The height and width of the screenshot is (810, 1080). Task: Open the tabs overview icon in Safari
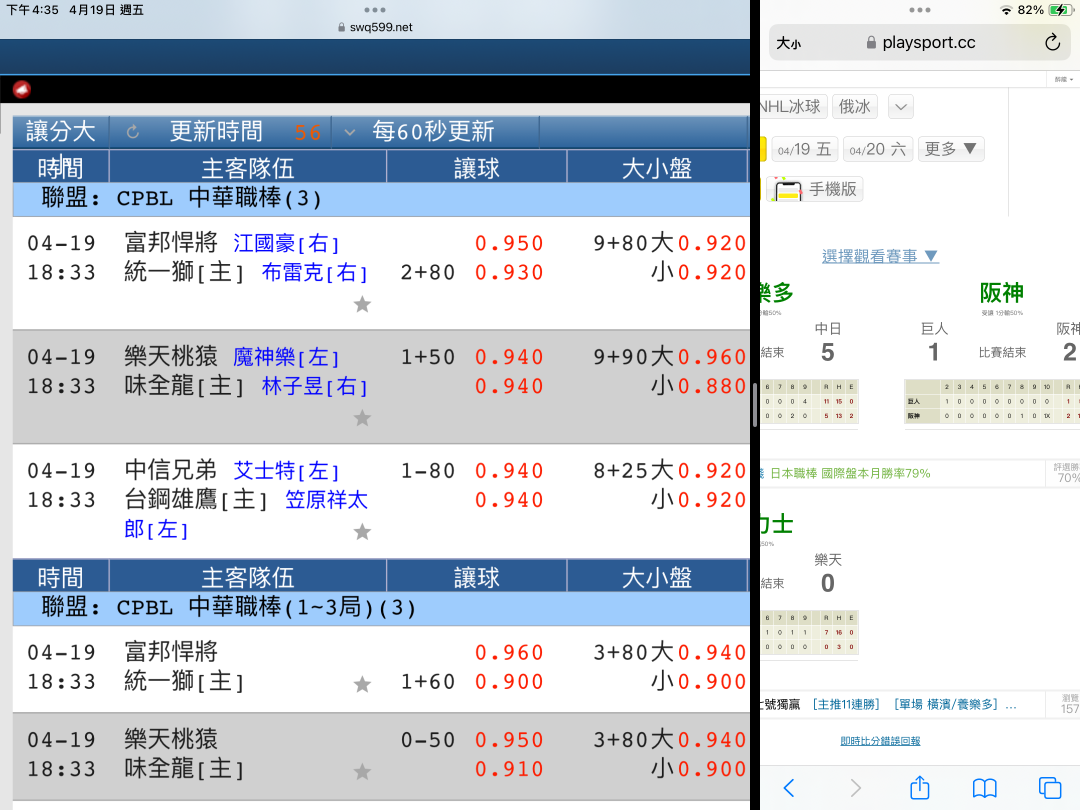coord(1050,787)
